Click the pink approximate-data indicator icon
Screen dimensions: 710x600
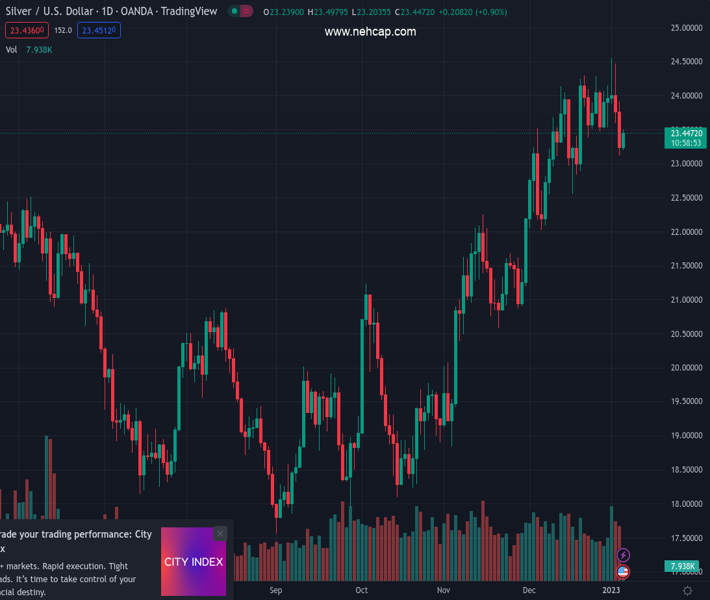point(246,11)
